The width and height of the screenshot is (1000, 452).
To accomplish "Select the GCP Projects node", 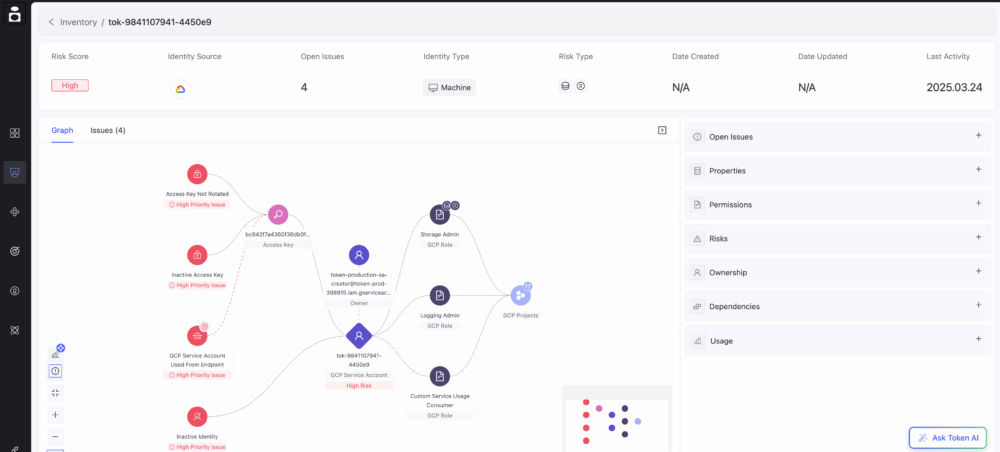I will click(520, 295).
